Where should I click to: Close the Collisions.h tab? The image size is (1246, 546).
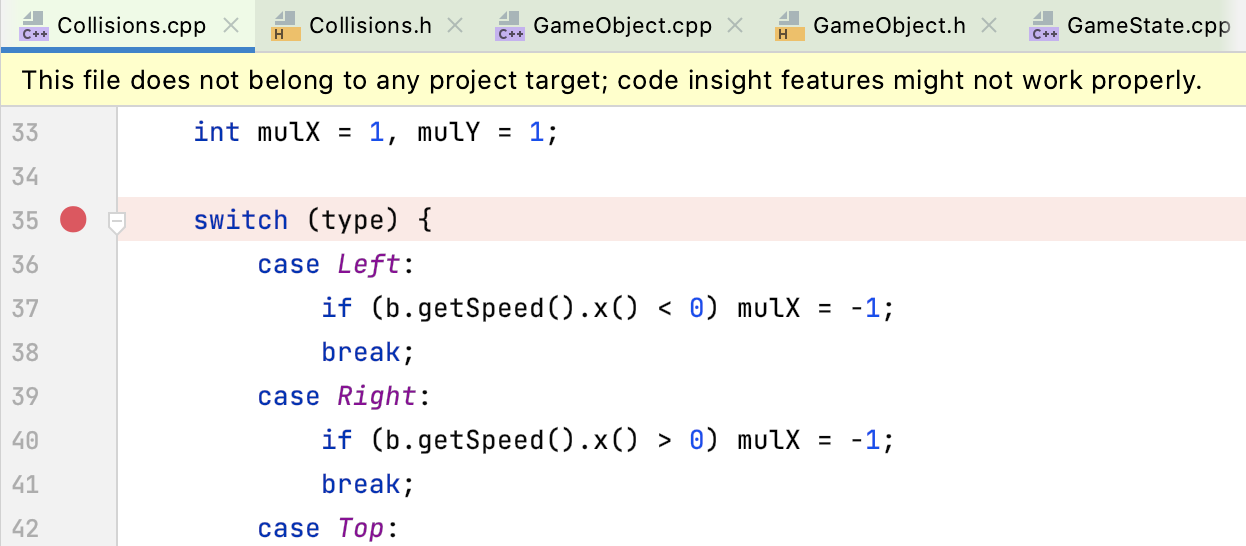[x=456, y=26]
